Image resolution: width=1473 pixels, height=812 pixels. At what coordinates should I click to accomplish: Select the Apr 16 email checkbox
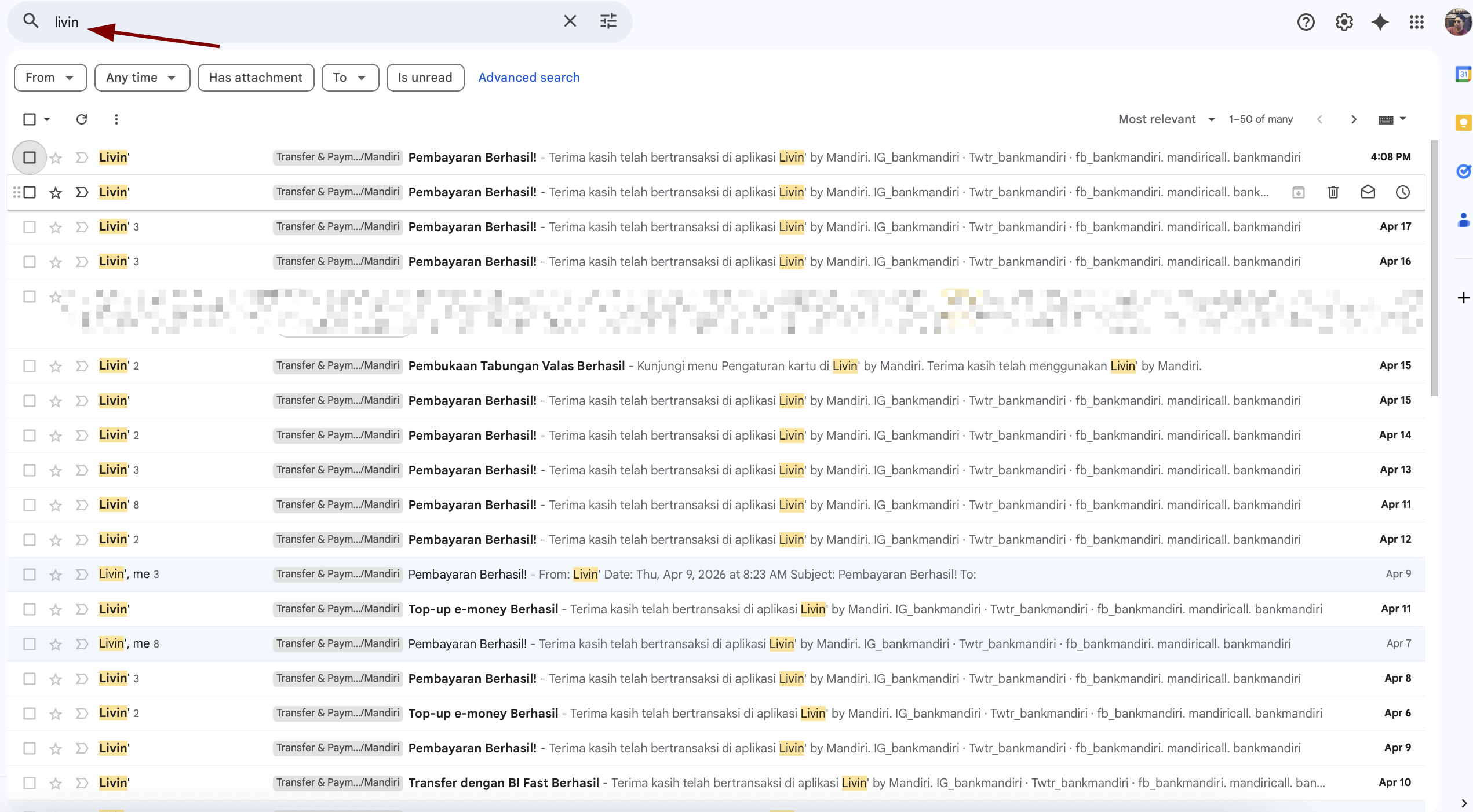coord(30,262)
